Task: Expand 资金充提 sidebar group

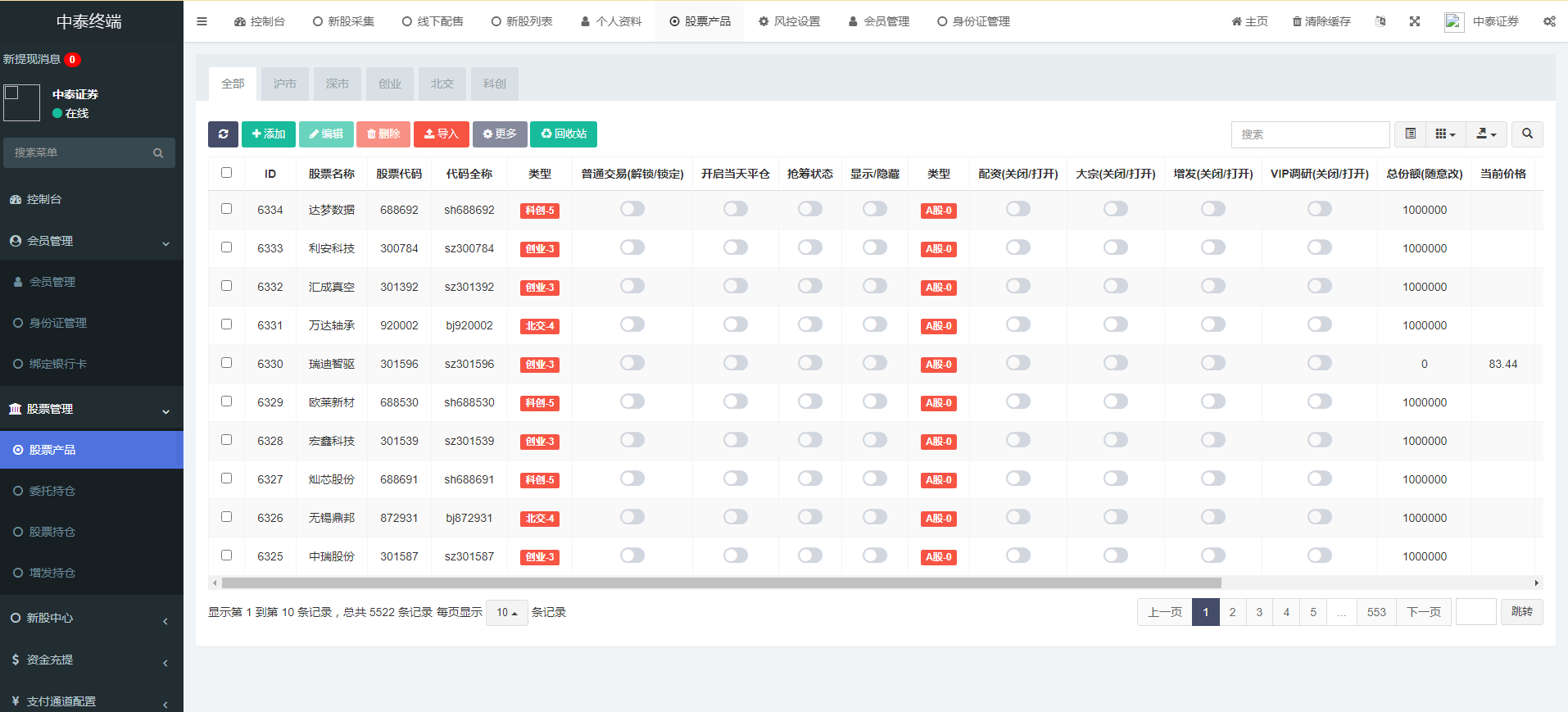Action: 92,660
